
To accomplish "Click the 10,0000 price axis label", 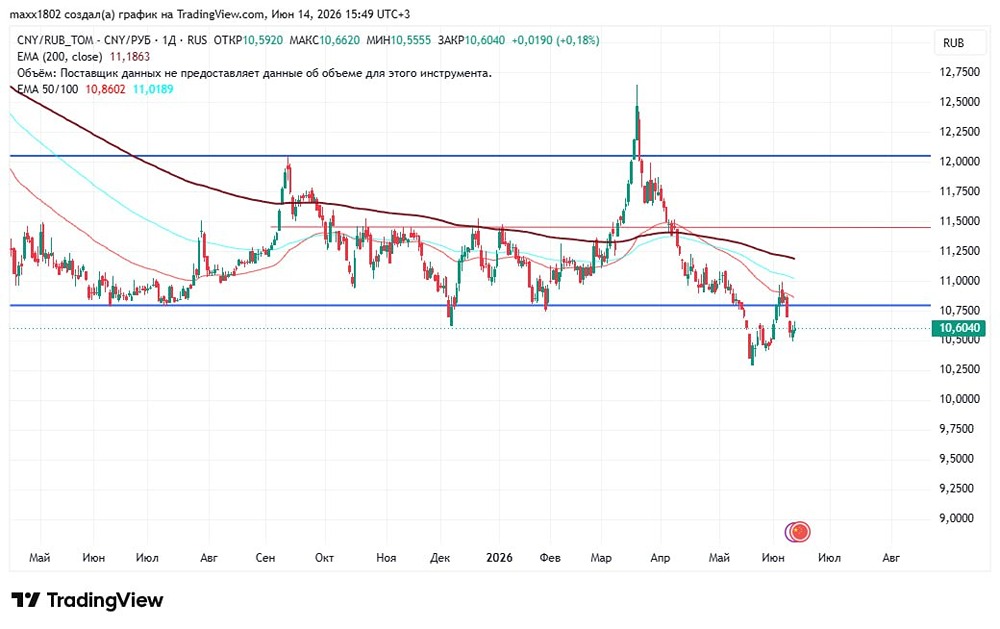I will 960,399.
